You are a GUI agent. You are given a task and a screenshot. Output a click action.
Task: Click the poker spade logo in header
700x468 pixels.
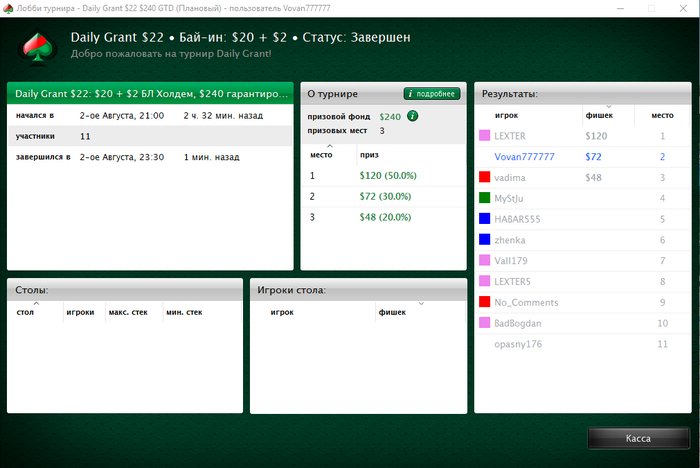point(38,47)
